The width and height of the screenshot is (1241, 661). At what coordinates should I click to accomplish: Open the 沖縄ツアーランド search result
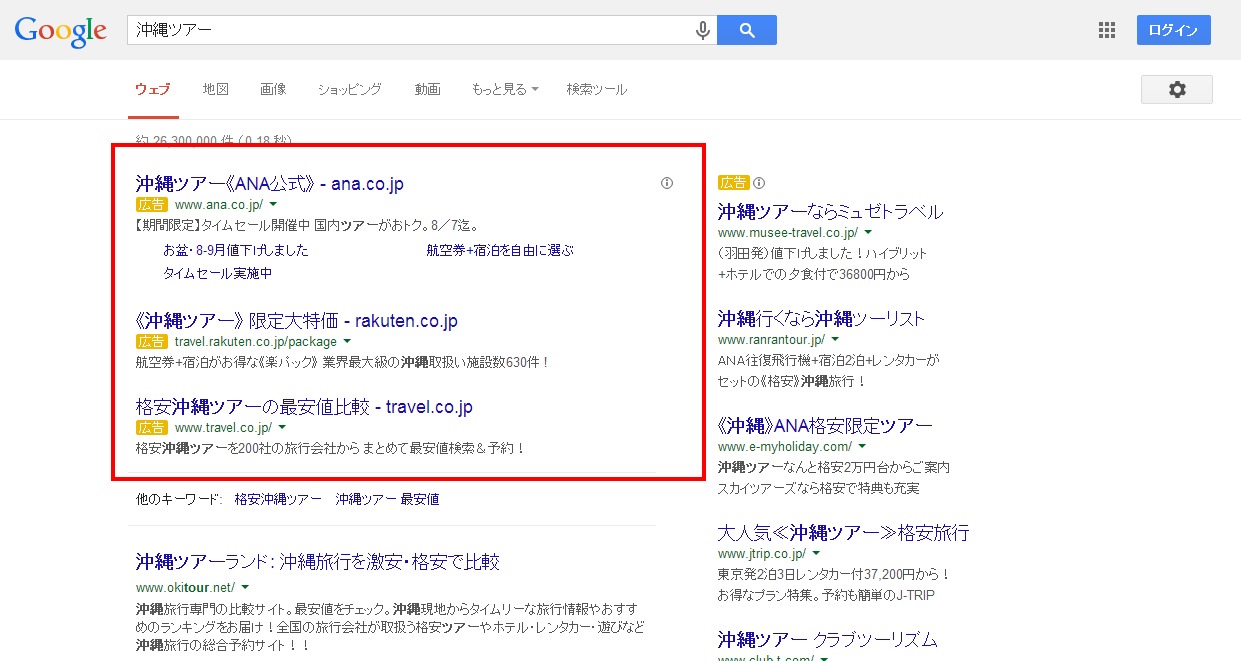click(x=317, y=562)
